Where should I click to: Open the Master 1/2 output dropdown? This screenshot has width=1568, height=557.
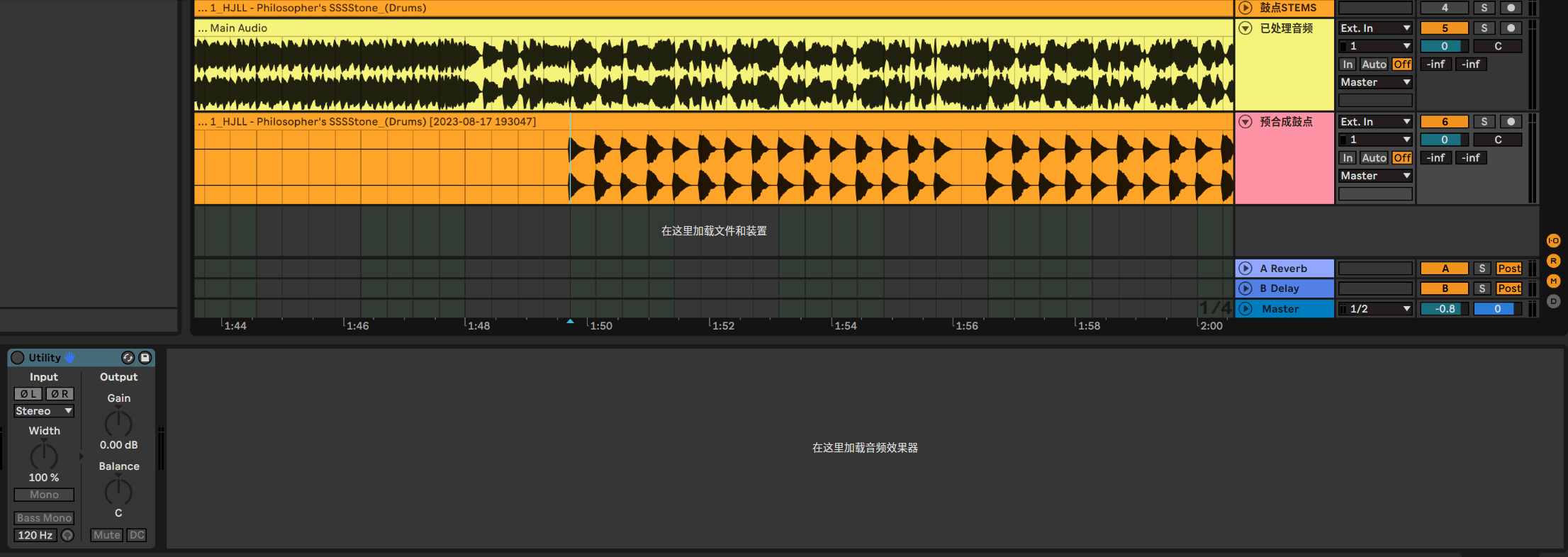click(1374, 309)
